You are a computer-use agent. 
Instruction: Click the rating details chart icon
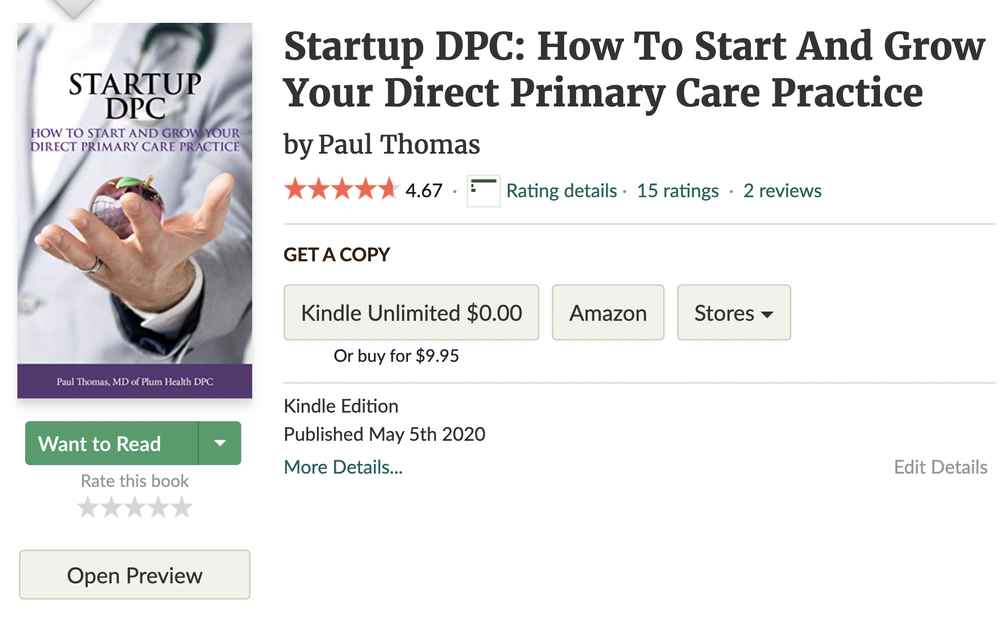(483, 190)
